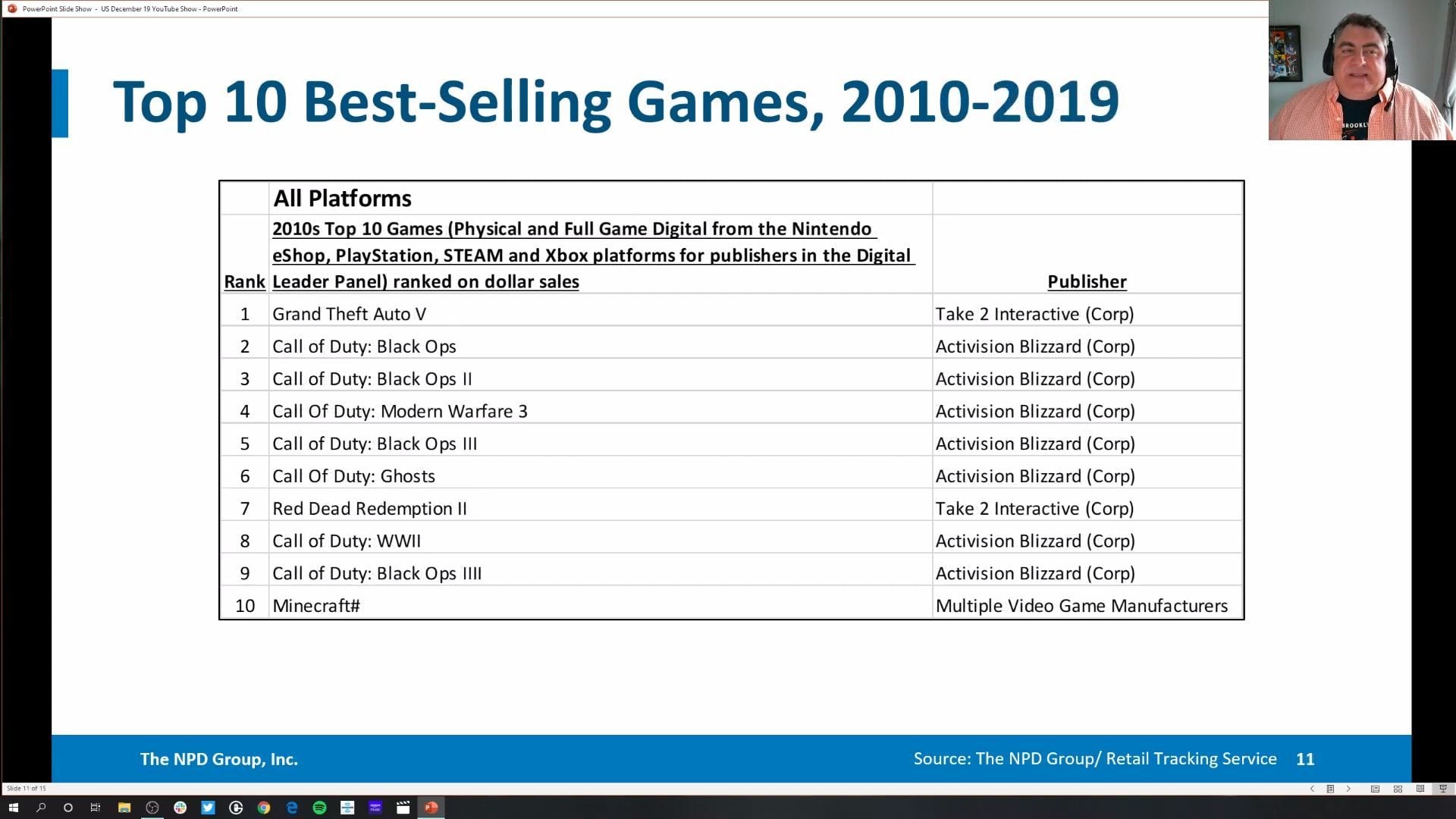Open Microsoft Edge from taskbar
The image size is (1456, 819).
(292, 808)
